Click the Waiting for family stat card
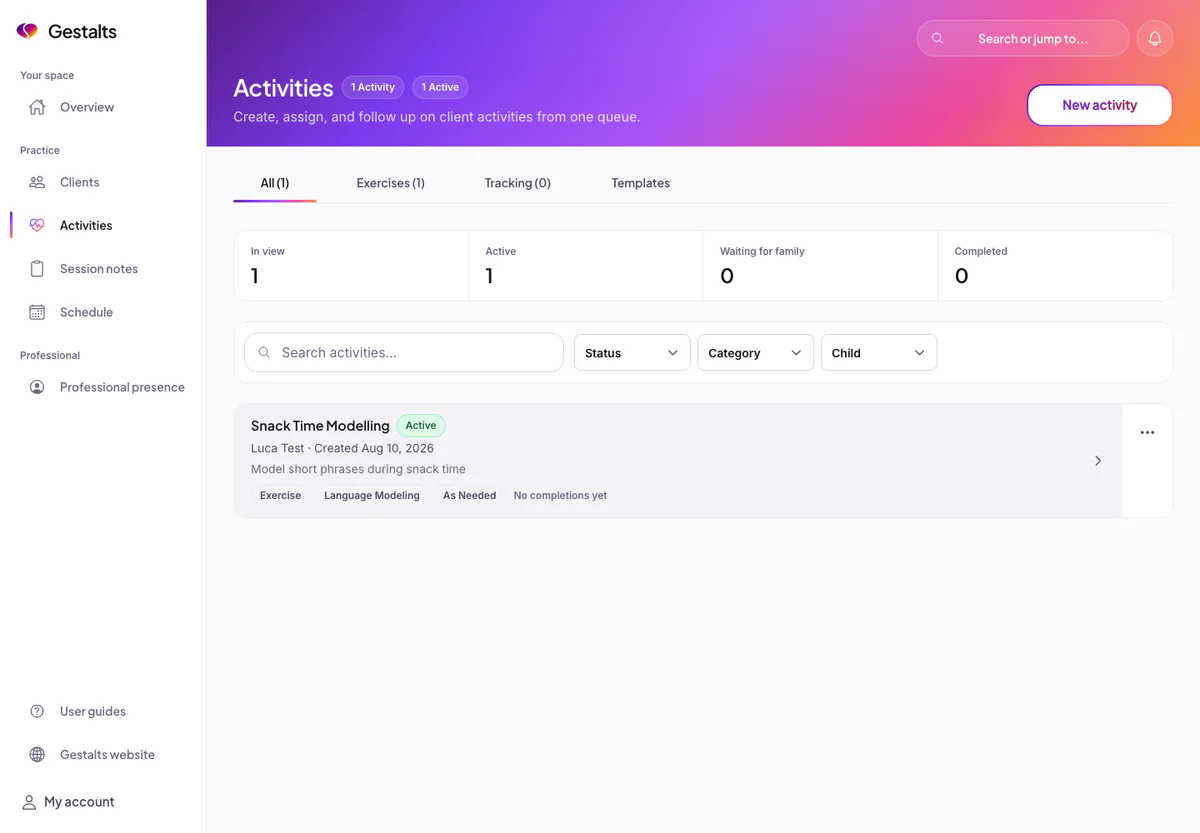 pyautogui.click(x=820, y=266)
